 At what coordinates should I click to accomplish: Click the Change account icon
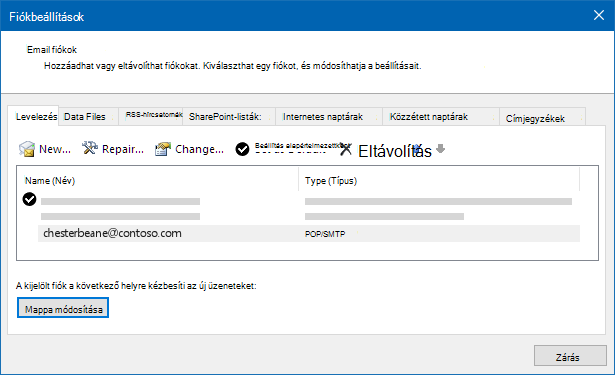pyautogui.click(x=163, y=149)
